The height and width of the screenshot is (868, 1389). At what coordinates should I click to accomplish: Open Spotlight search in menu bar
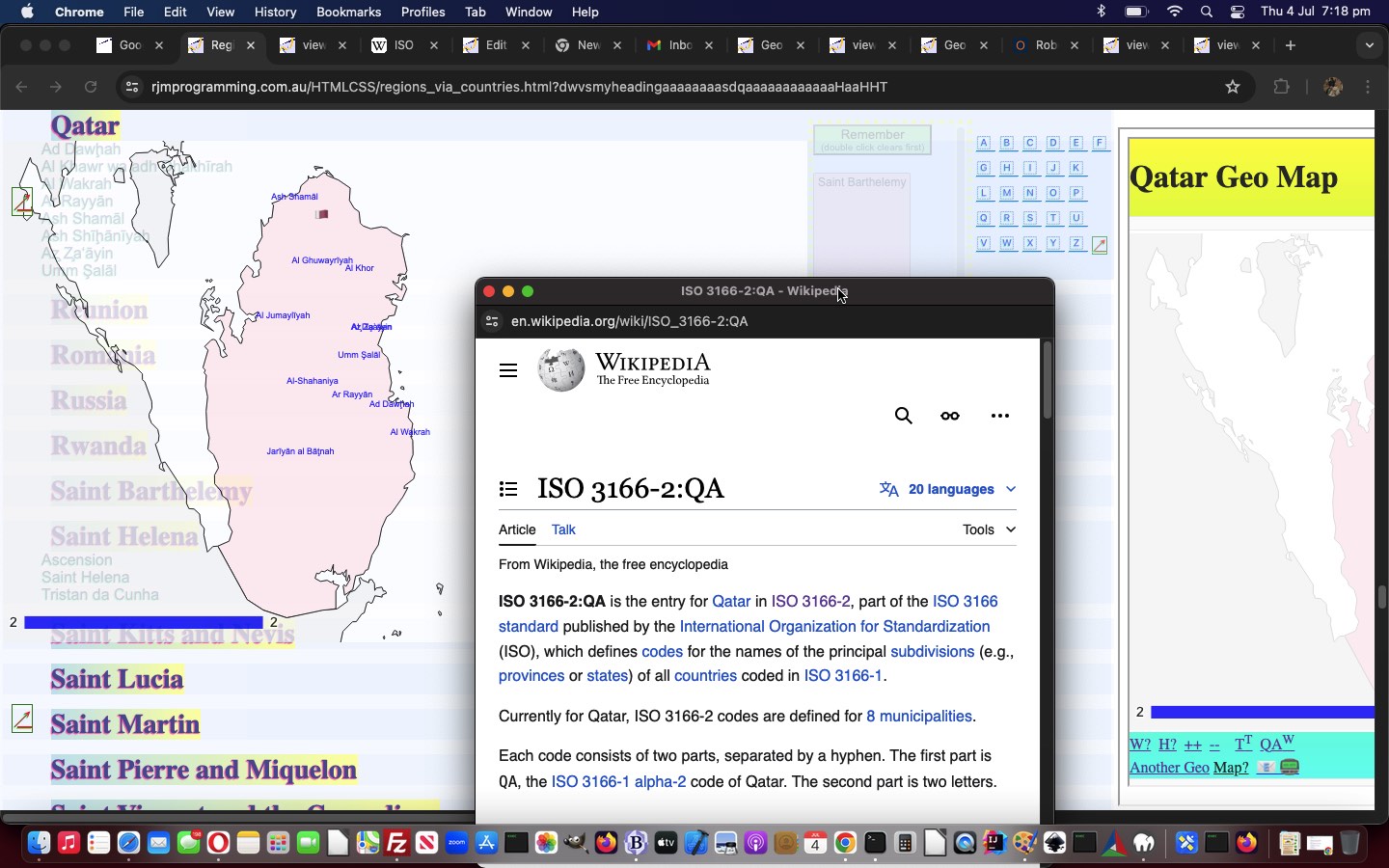coord(1207,12)
